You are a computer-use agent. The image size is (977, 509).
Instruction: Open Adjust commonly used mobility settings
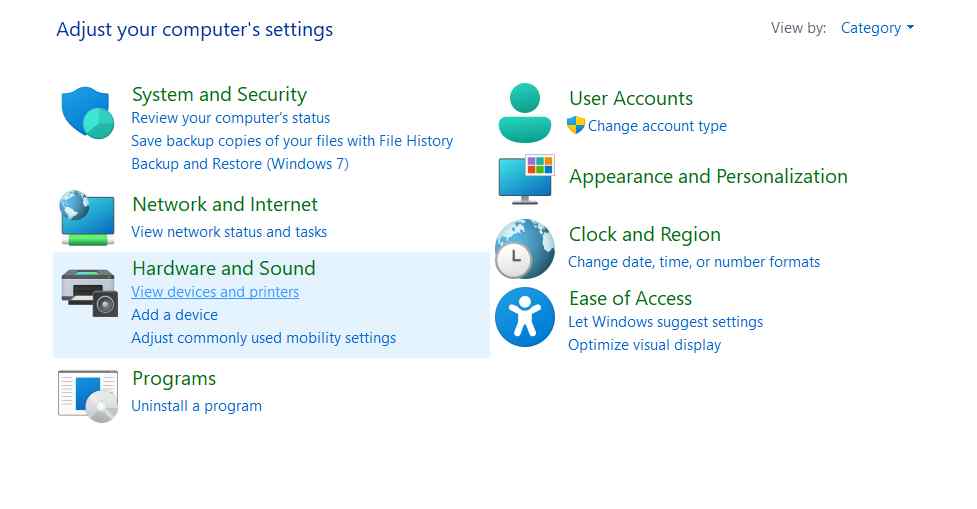[x=264, y=338]
